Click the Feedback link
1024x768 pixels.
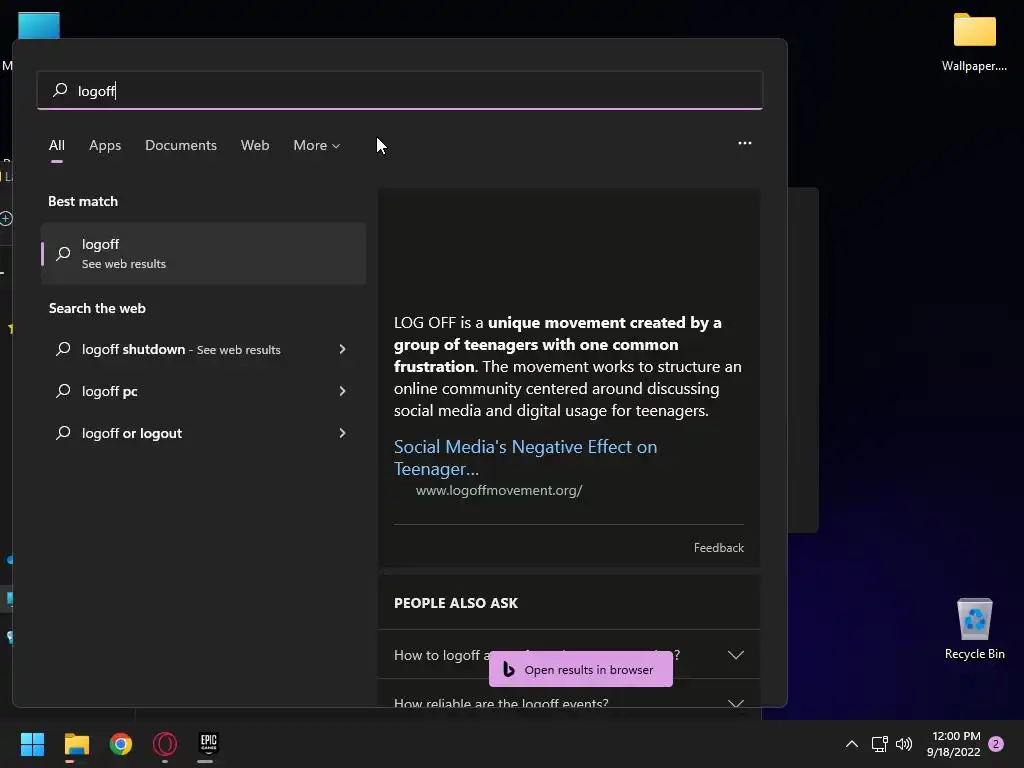pos(718,548)
